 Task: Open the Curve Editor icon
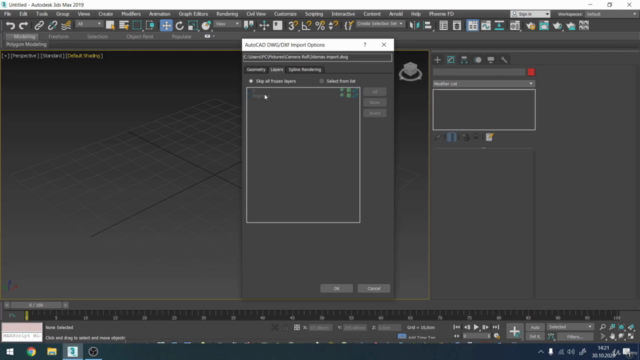click(486, 26)
